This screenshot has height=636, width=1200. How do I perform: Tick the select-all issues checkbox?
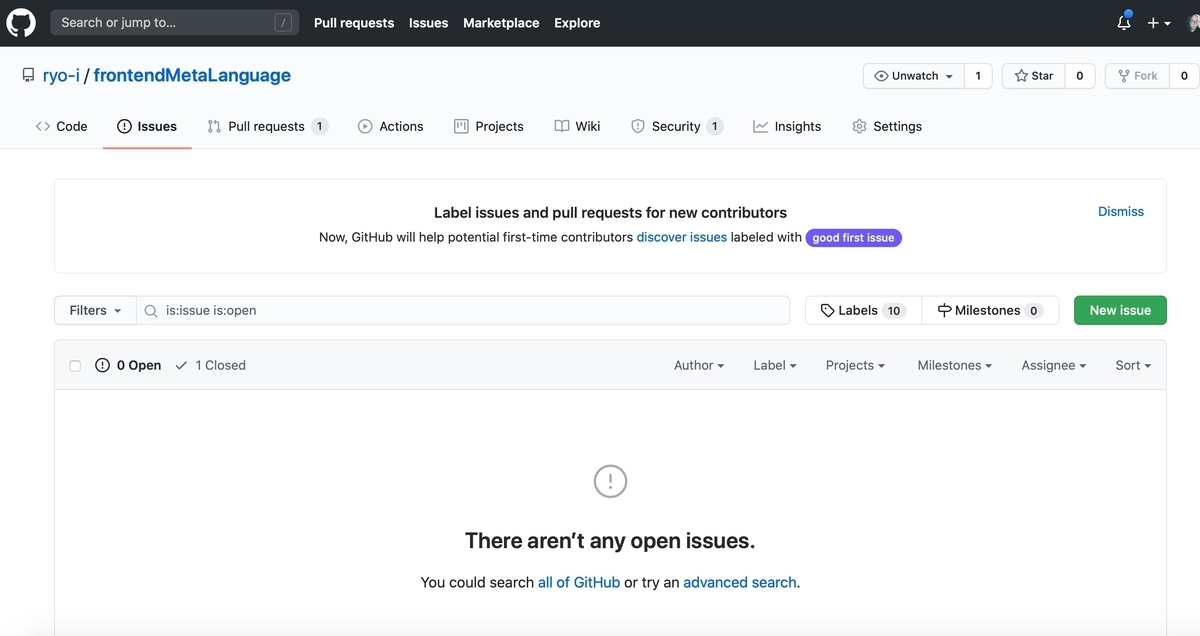click(x=75, y=366)
